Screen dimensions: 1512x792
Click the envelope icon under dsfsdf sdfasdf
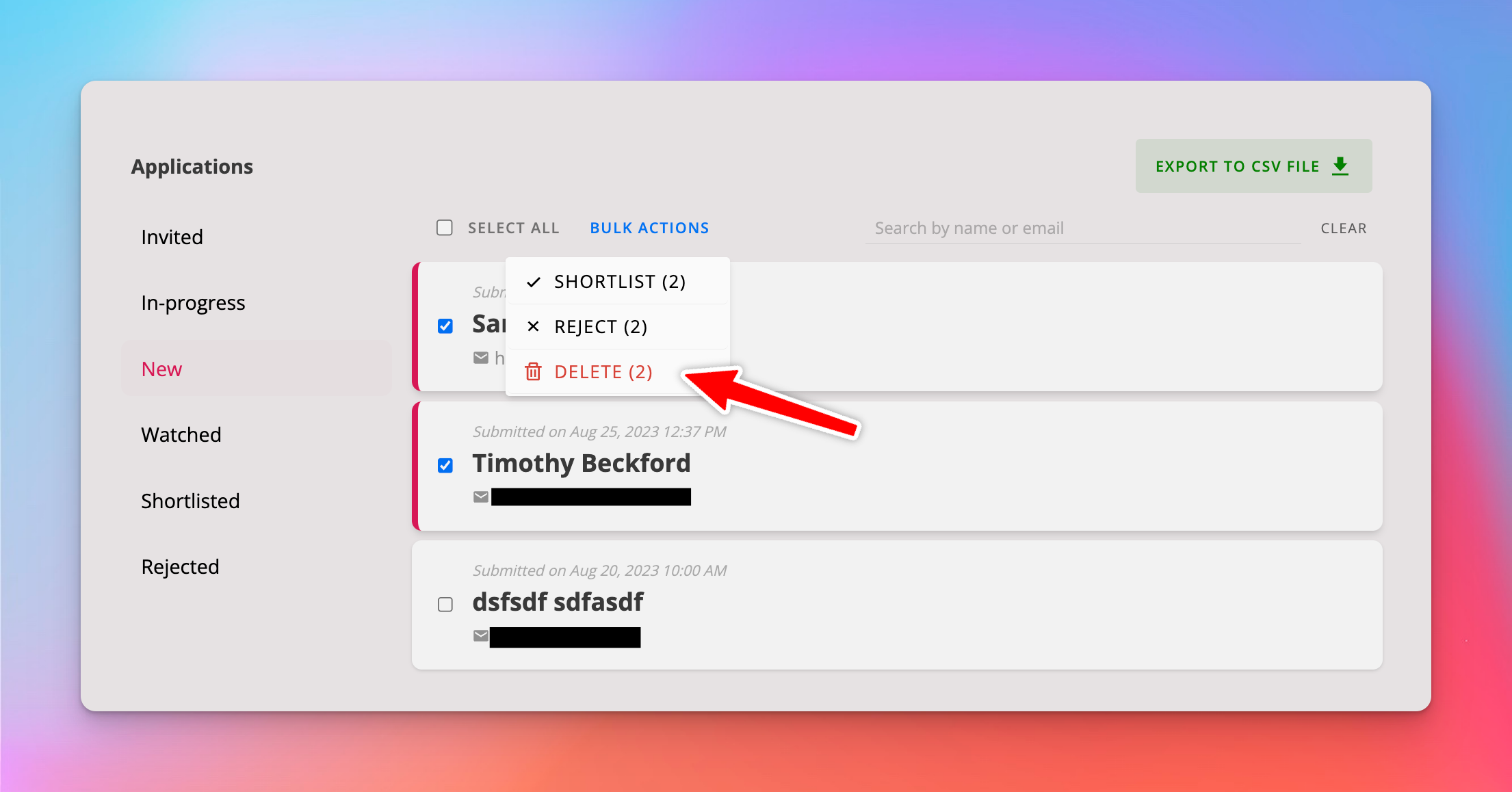[x=481, y=635]
